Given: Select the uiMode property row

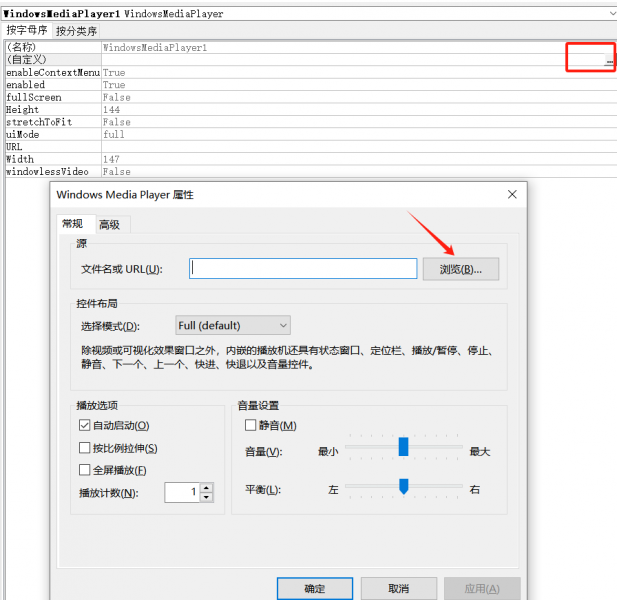Looking at the screenshot, I should (x=311, y=134).
